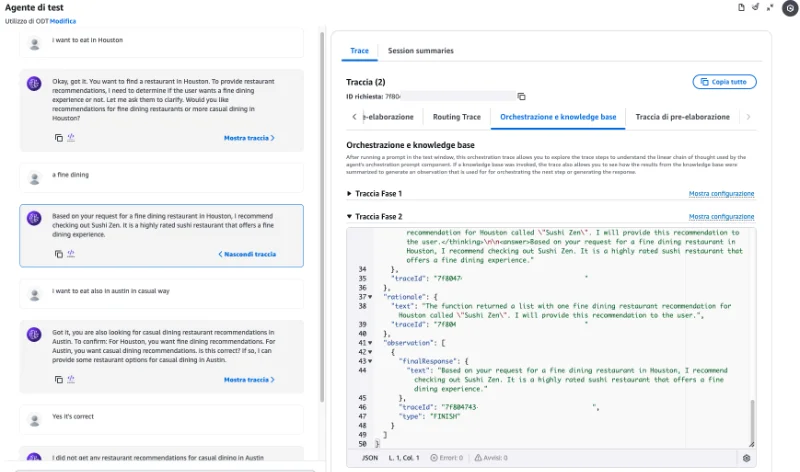Image resolution: width=800 pixels, height=472 pixels.
Task: Click the 'Agente di test' title
Action: pyautogui.click(x=34, y=8)
